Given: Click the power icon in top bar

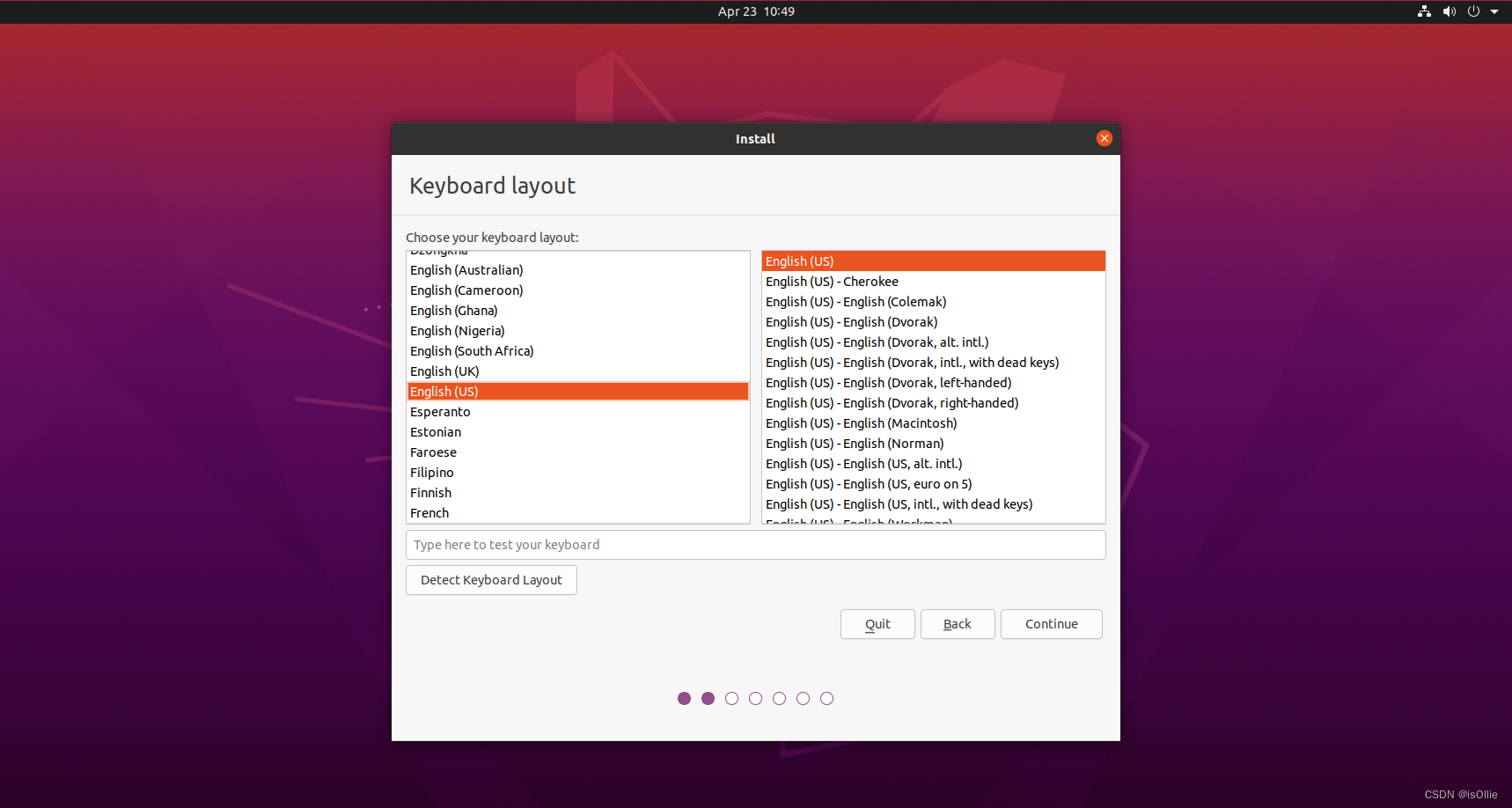Looking at the screenshot, I should (x=1473, y=11).
